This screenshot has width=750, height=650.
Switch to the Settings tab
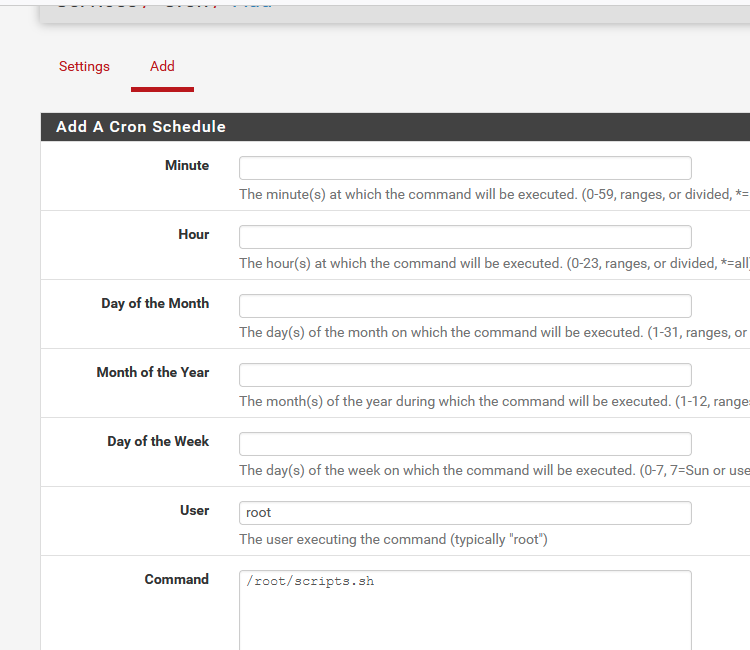tap(84, 66)
